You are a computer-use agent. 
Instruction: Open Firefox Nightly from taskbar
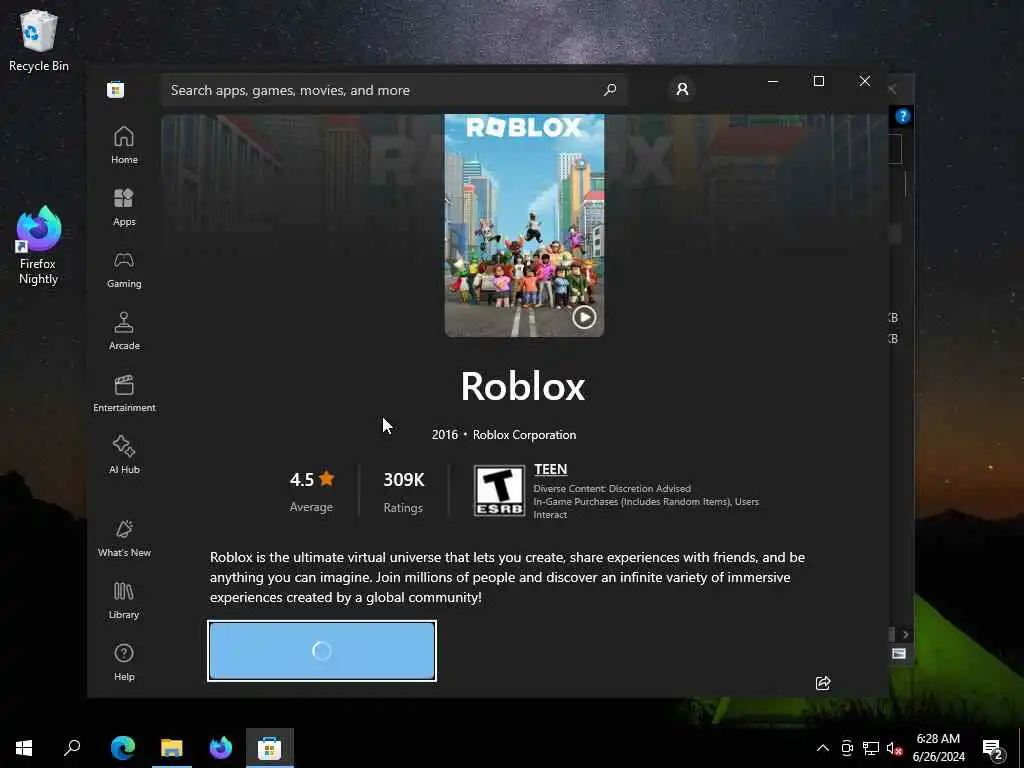click(x=221, y=748)
